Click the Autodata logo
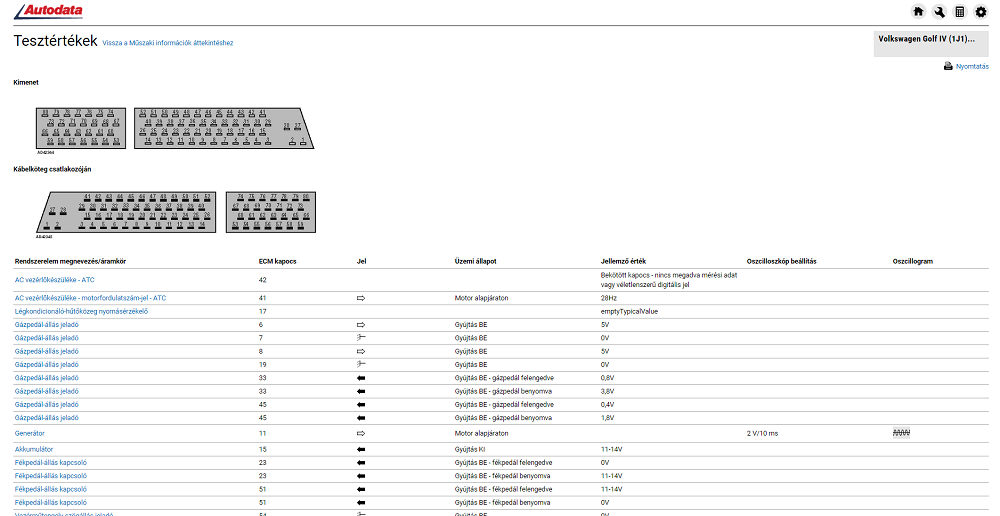 (48, 11)
